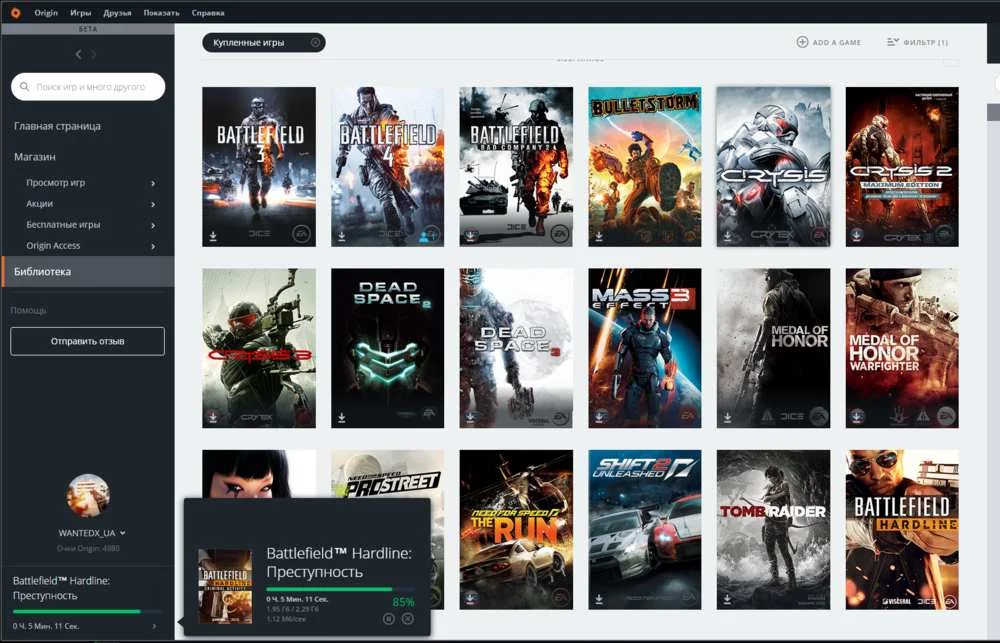Open the Battlefield Bad Company 2 tile
The width and height of the screenshot is (1000, 643).
pyautogui.click(x=516, y=166)
